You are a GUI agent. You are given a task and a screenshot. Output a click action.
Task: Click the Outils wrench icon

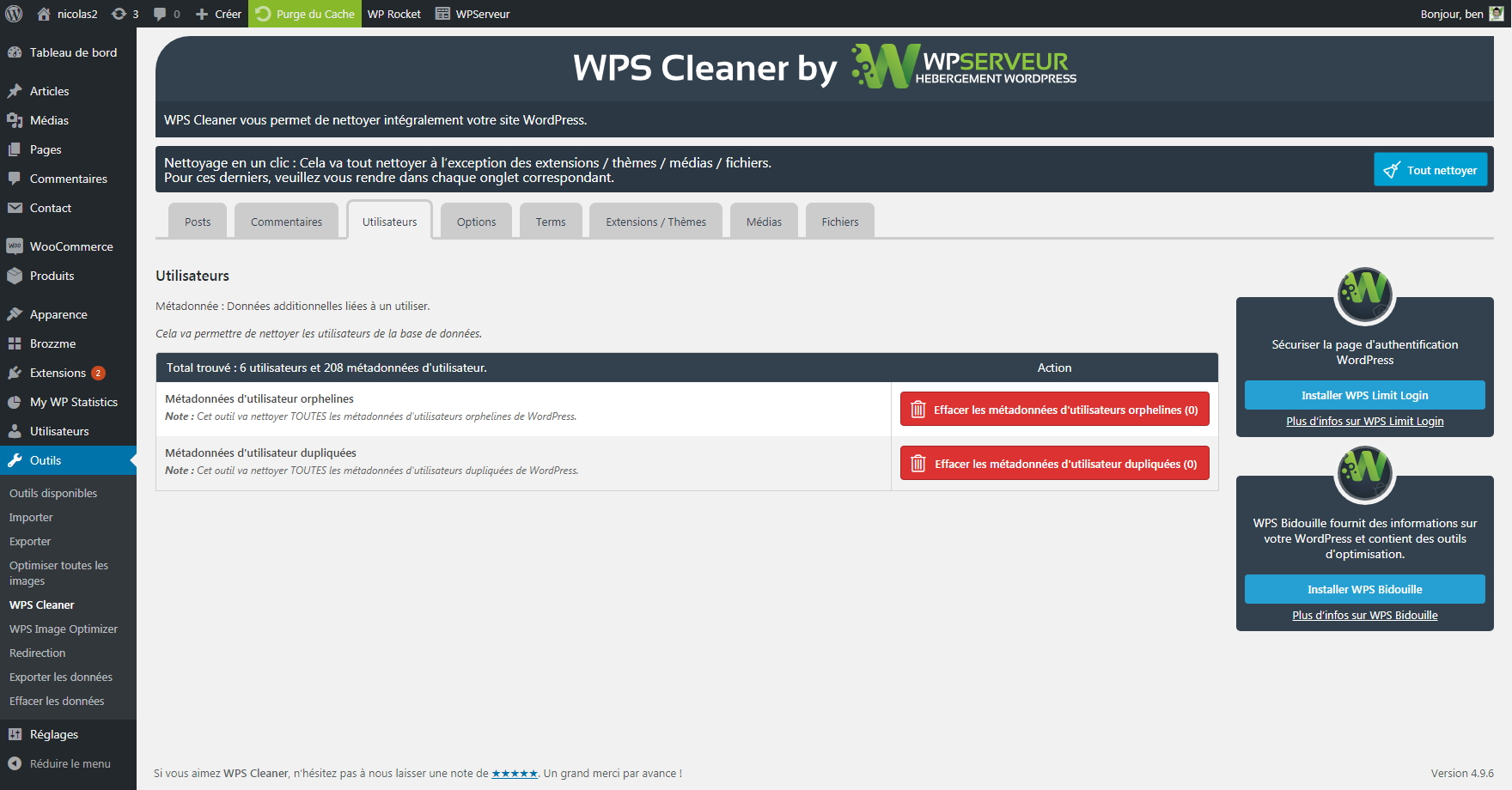(15, 460)
